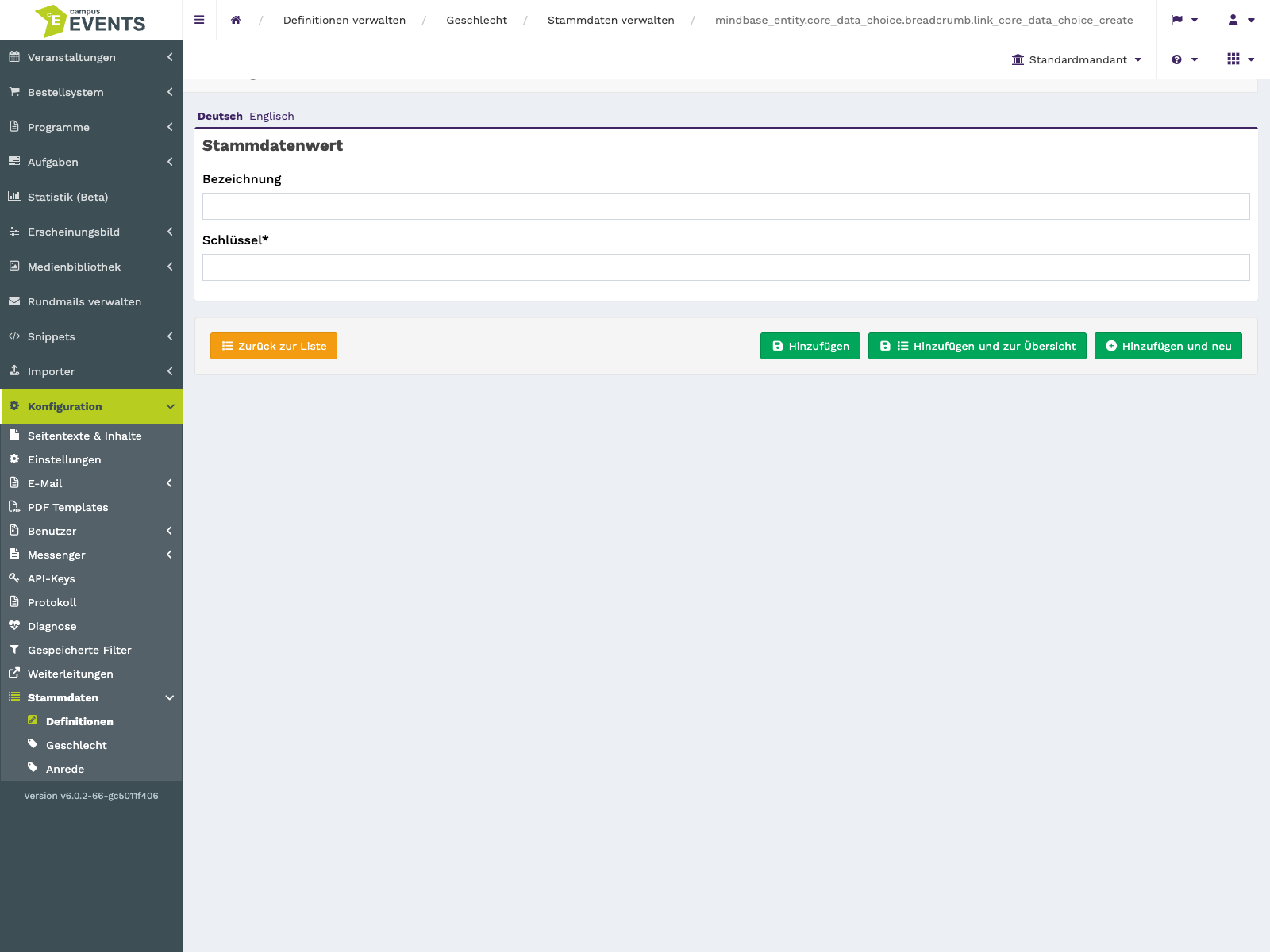Viewport: 1270px width, 952px height.
Task: Expand the Erscheinungsbild menu chevron
Action: click(170, 232)
